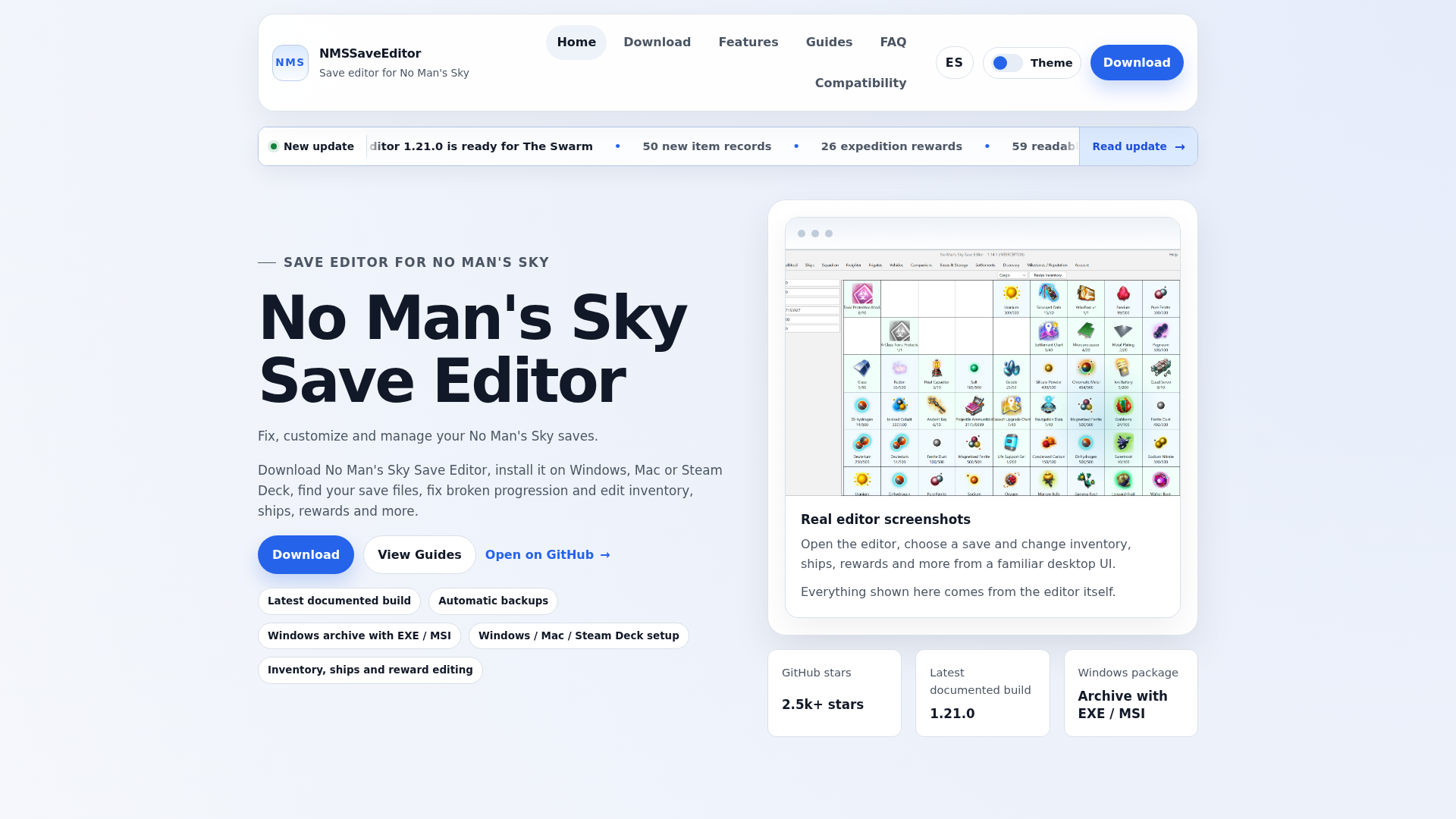Click the Download button beside View Guides

point(306,555)
